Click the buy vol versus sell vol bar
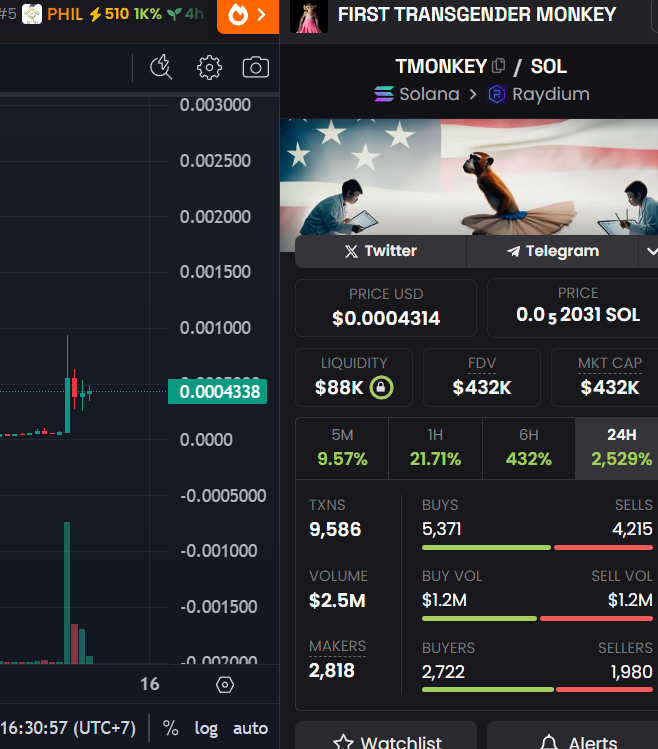Image resolution: width=658 pixels, height=749 pixels. (x=537, y=619)
